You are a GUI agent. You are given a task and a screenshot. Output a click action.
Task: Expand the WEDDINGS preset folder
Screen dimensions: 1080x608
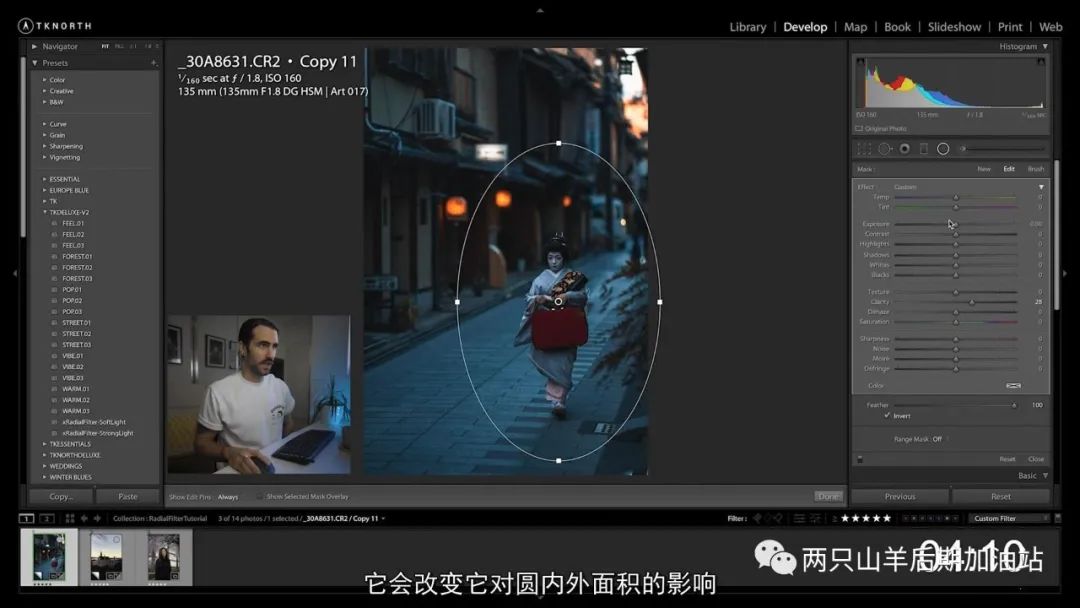[46, 466]
